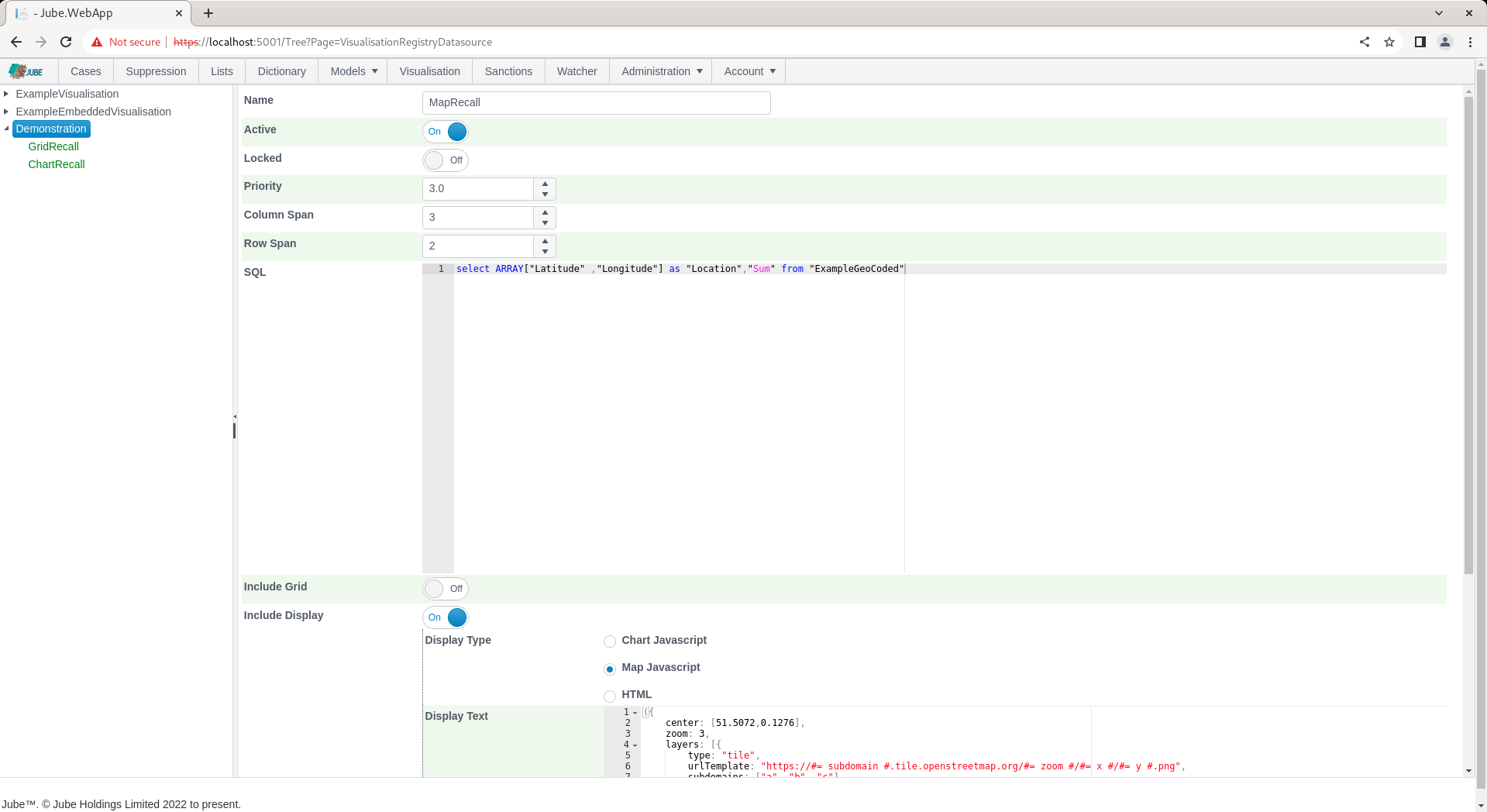
Task: Open the Account dropdown menu
Action: click(x=749, y=71)
